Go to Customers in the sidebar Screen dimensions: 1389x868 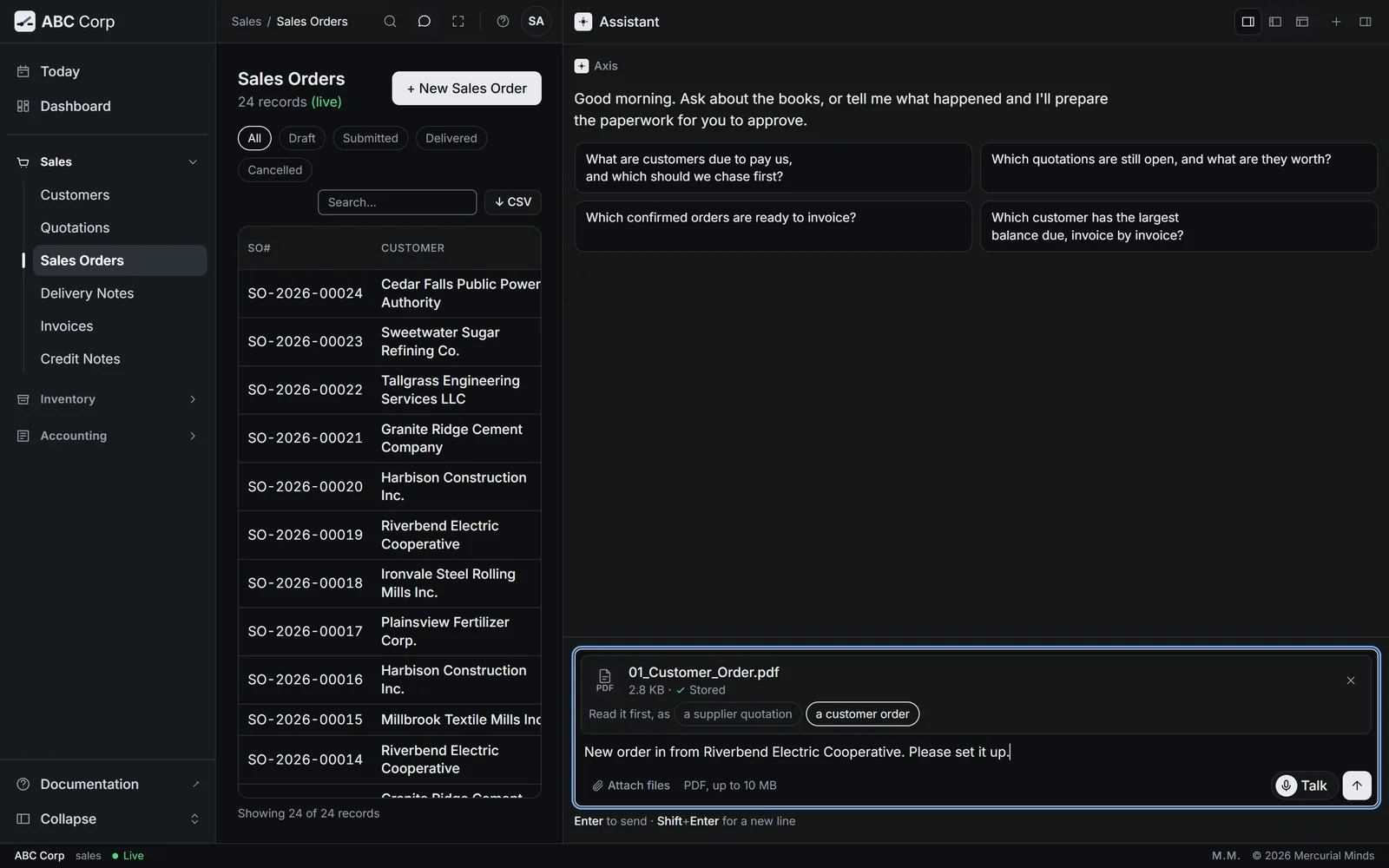click(x=120, y=195)
